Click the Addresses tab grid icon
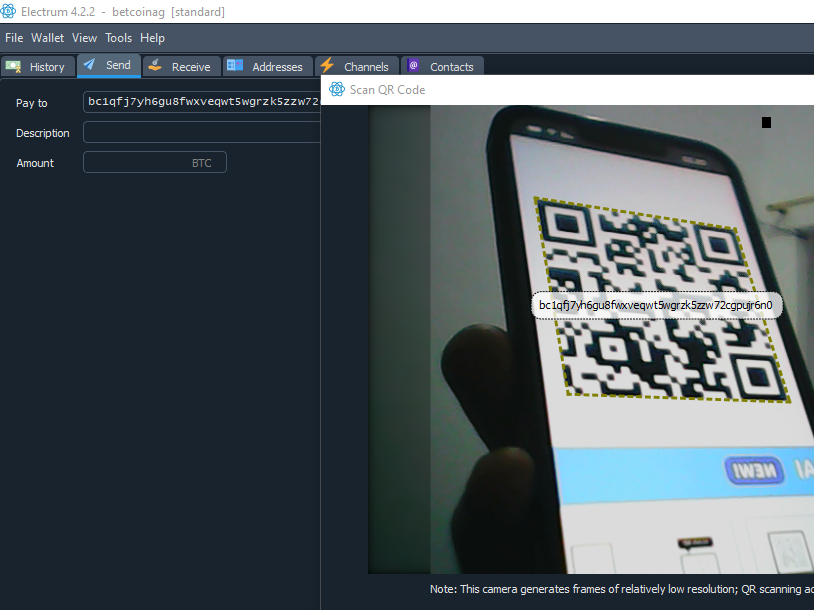814x610 pixels. (x=235, y=65)
